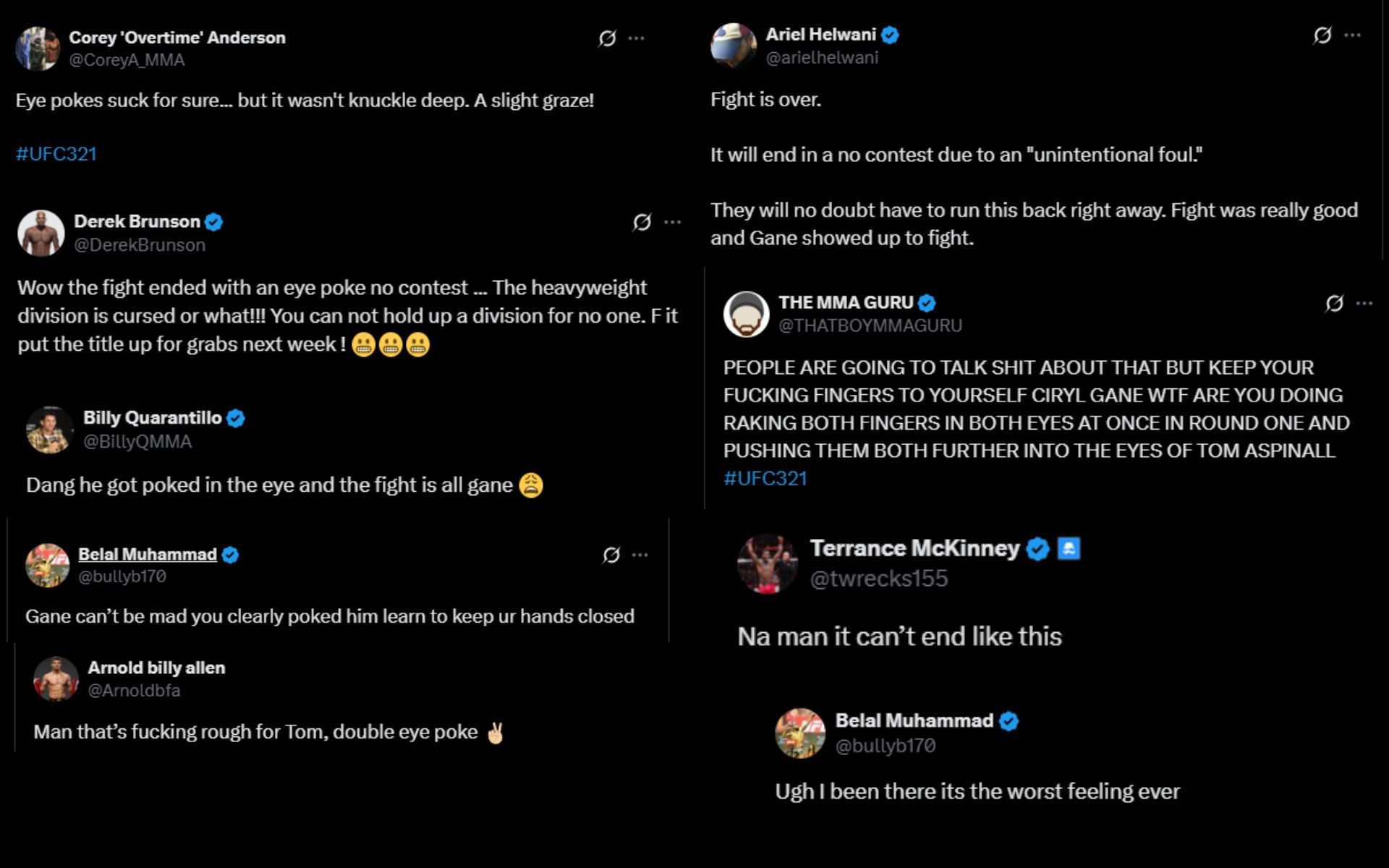Image resolution: width=1389 pixels, height=868 pixels.
Task: Click Grok icon on Ariel Helwani's tweet
Action: click(x=1322, y=35)
